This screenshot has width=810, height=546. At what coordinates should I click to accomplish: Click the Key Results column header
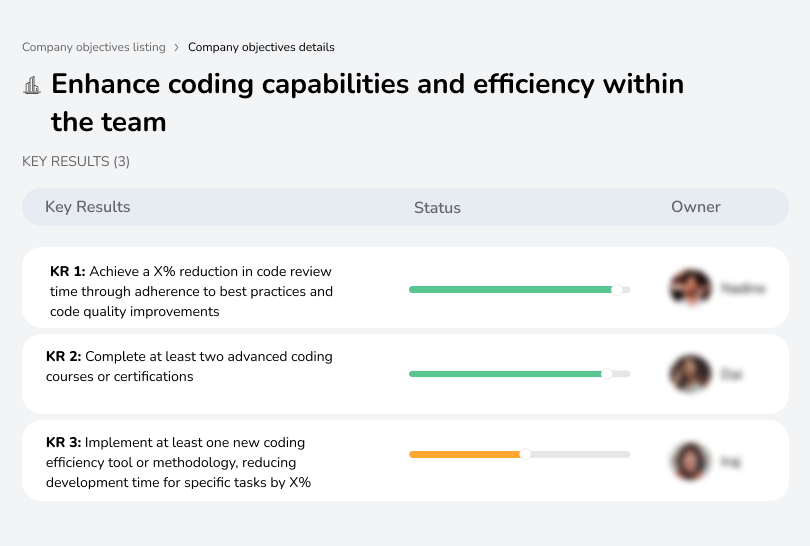[x=87, y=207]
